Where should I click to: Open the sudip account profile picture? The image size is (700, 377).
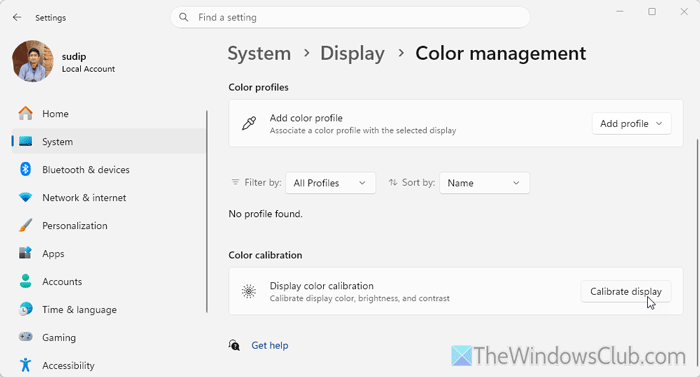pyautogui.click(x=33, y=61)
